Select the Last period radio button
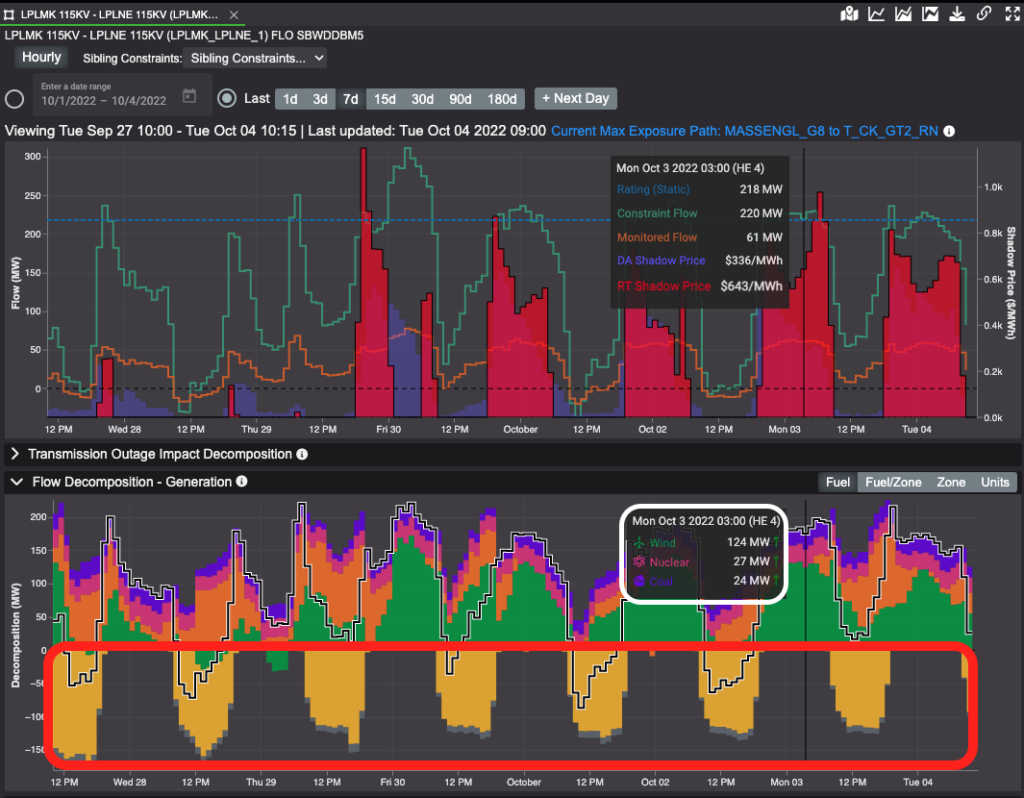 click(227, 98)
